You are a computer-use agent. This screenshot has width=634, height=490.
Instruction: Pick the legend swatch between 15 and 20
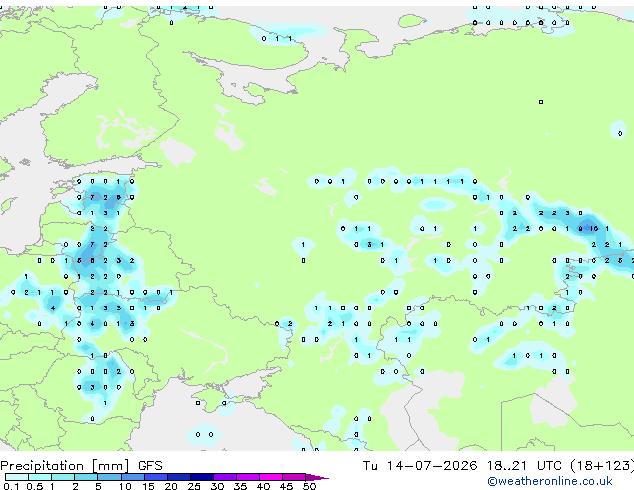coord(155,477)
